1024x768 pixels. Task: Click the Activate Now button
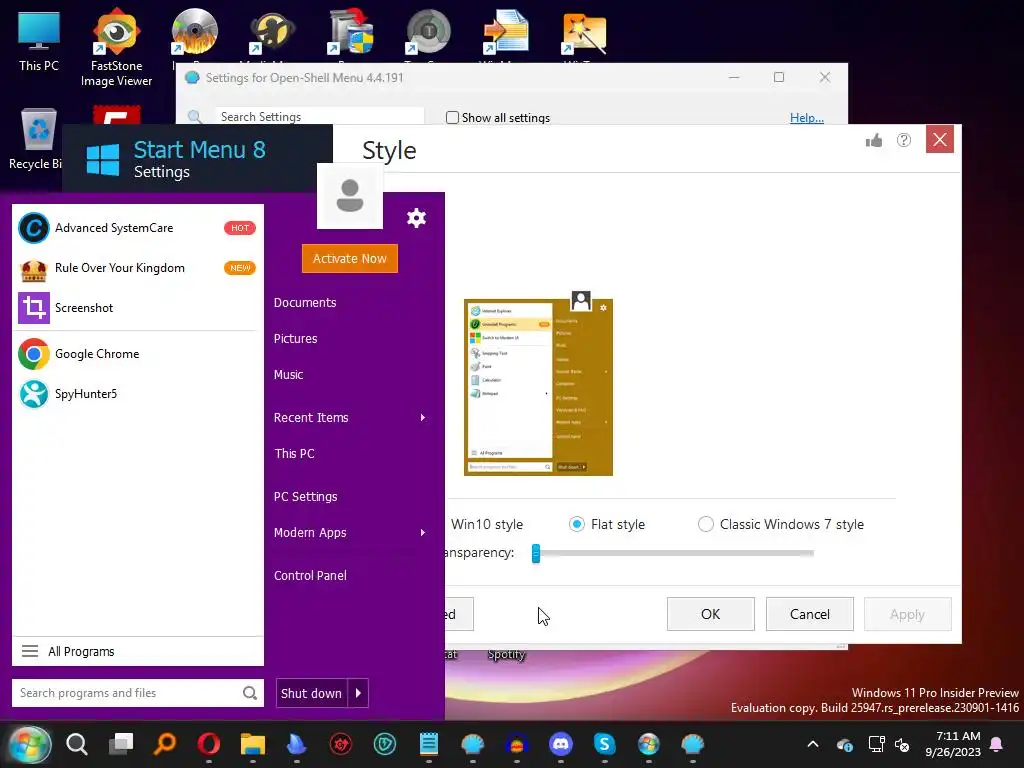[350, 259]
